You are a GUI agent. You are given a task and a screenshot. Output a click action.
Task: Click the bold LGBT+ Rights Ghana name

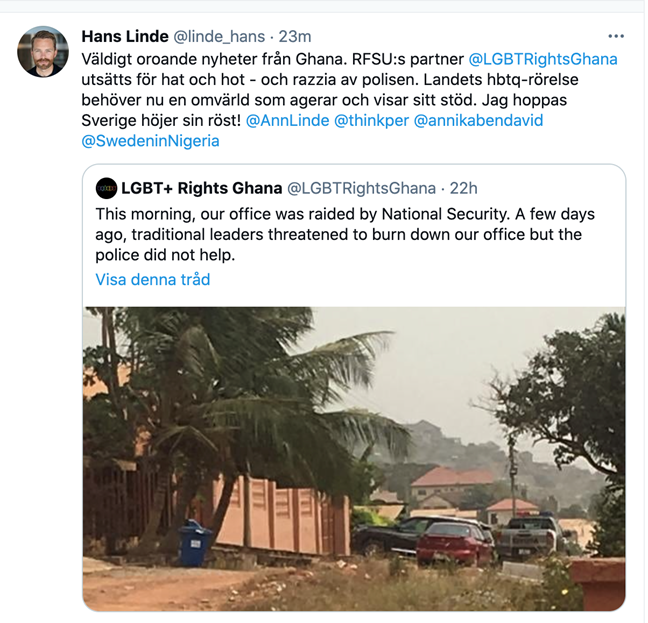coord(202,188)
